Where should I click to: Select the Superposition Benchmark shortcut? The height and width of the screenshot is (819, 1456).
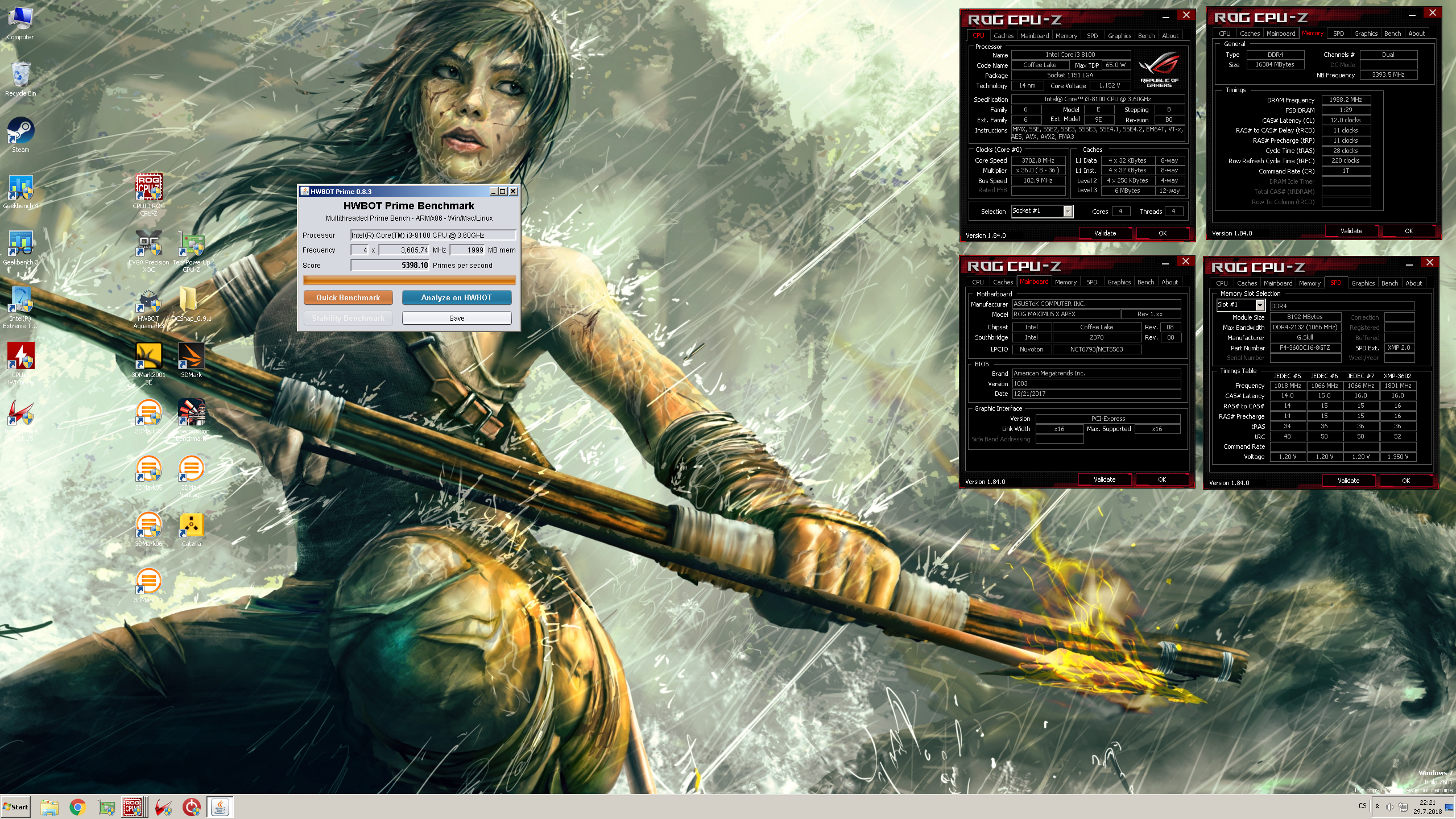point(191,420)
